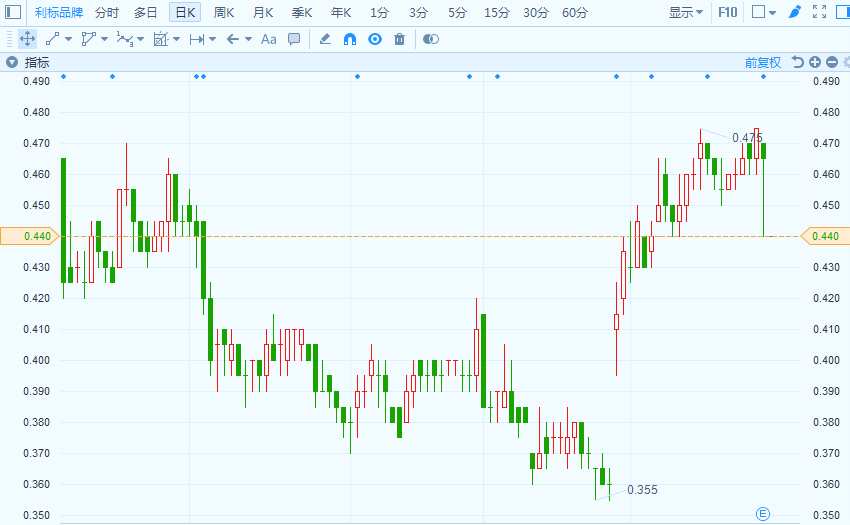Viewport: 850px width, 525px height.
Task: Select the comment bubble note tool
Action: coord(294,39)
